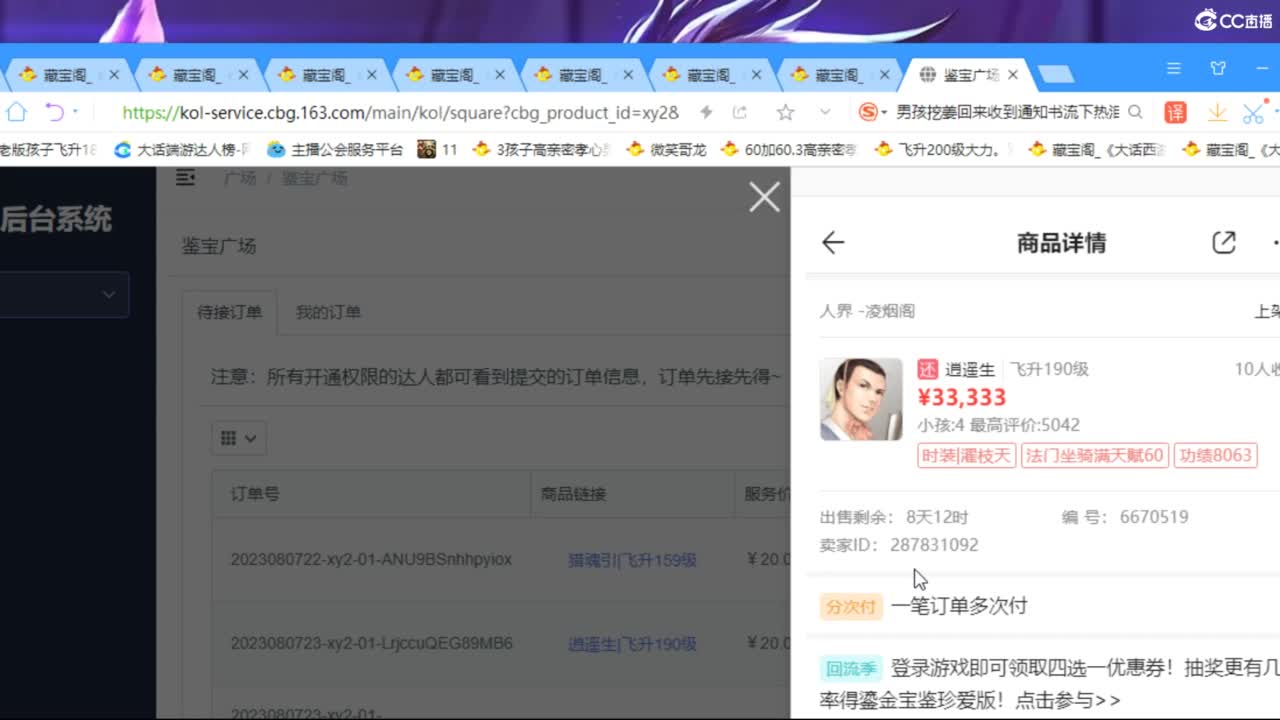Open bookmark 60加60.3高亲密孝
The image size is (1280, 720).
point(789,150)
